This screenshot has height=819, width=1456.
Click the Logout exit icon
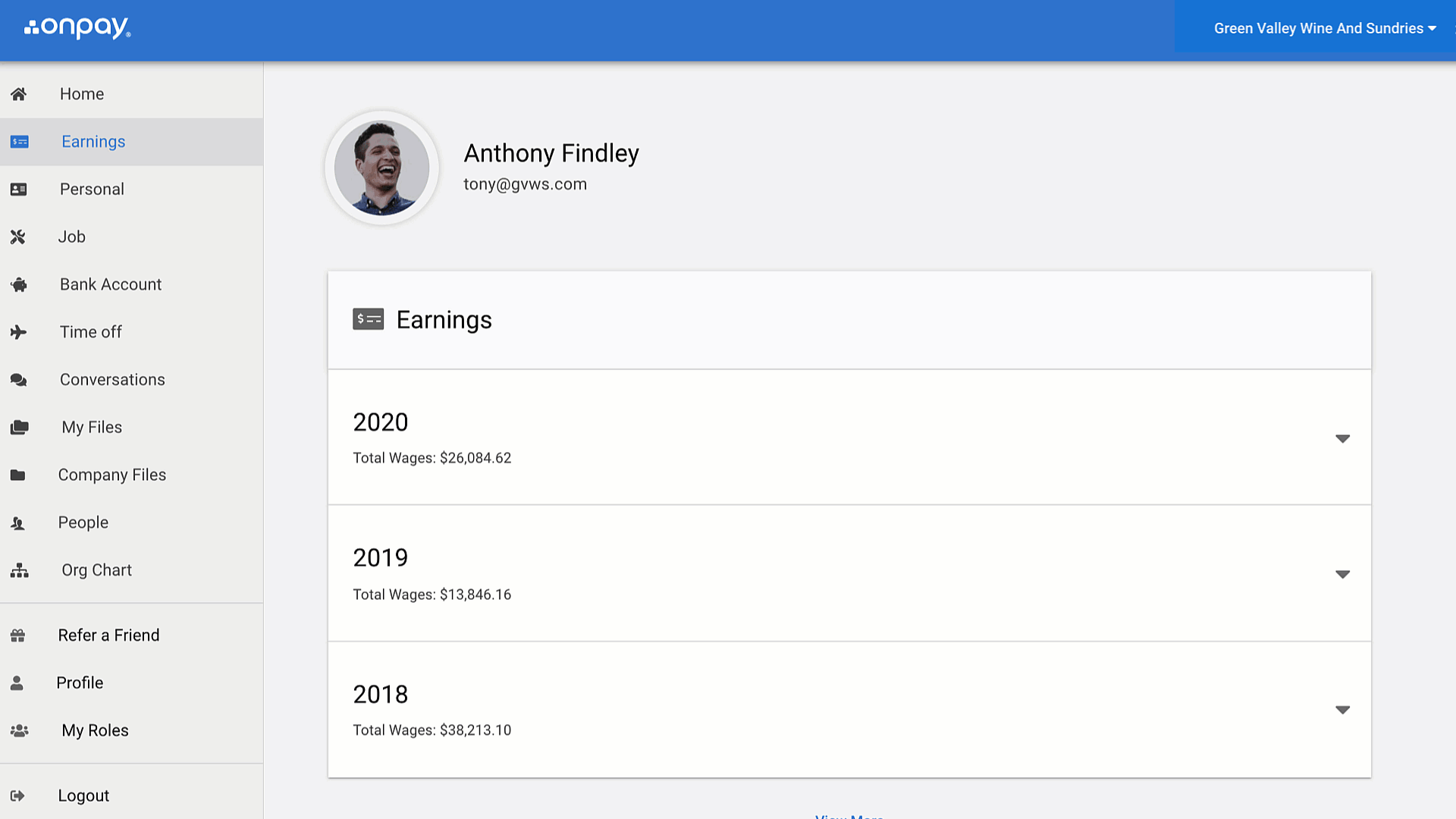[x=17, y=795]
